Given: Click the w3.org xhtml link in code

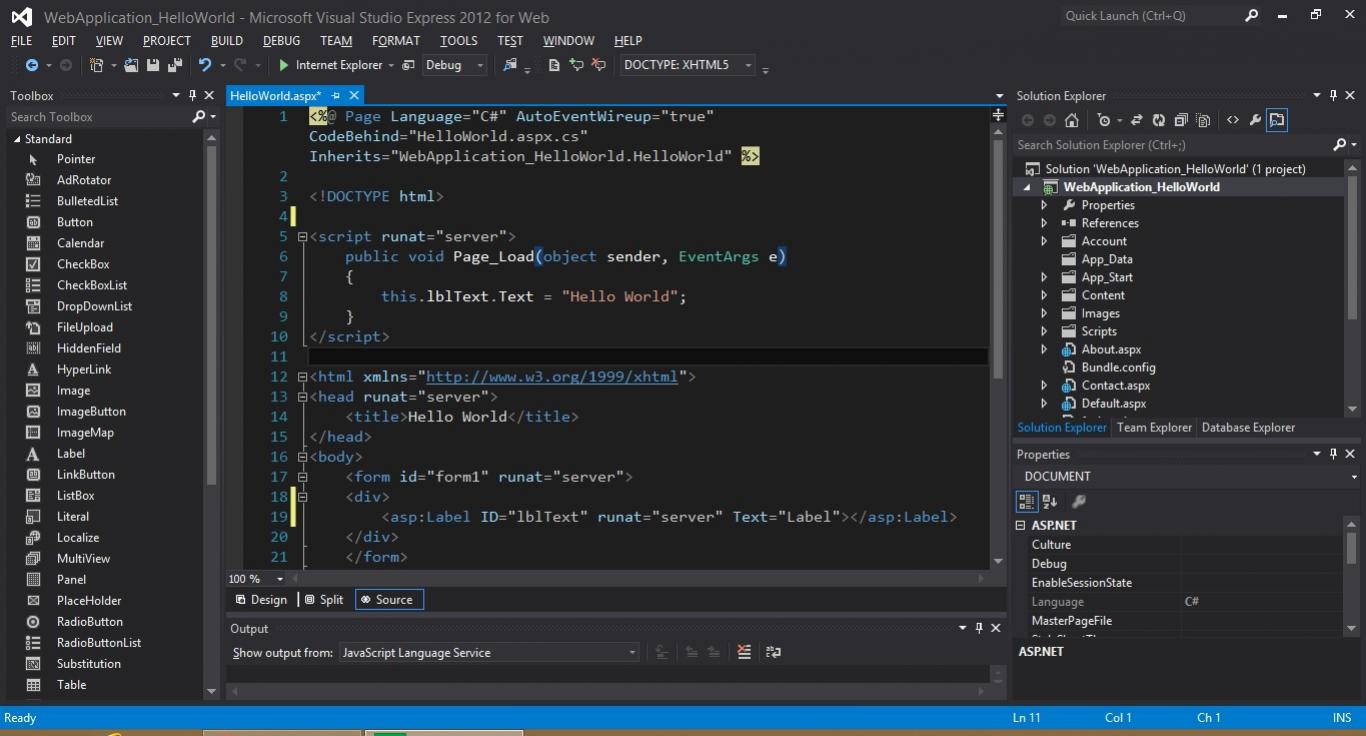Looking at the screenshot, I should 552,377.
